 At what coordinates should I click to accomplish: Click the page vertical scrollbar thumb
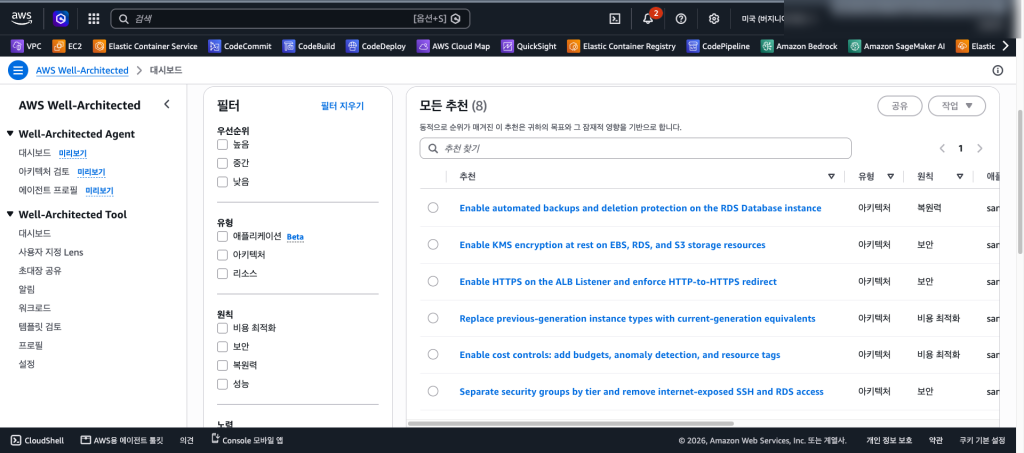1020,181
